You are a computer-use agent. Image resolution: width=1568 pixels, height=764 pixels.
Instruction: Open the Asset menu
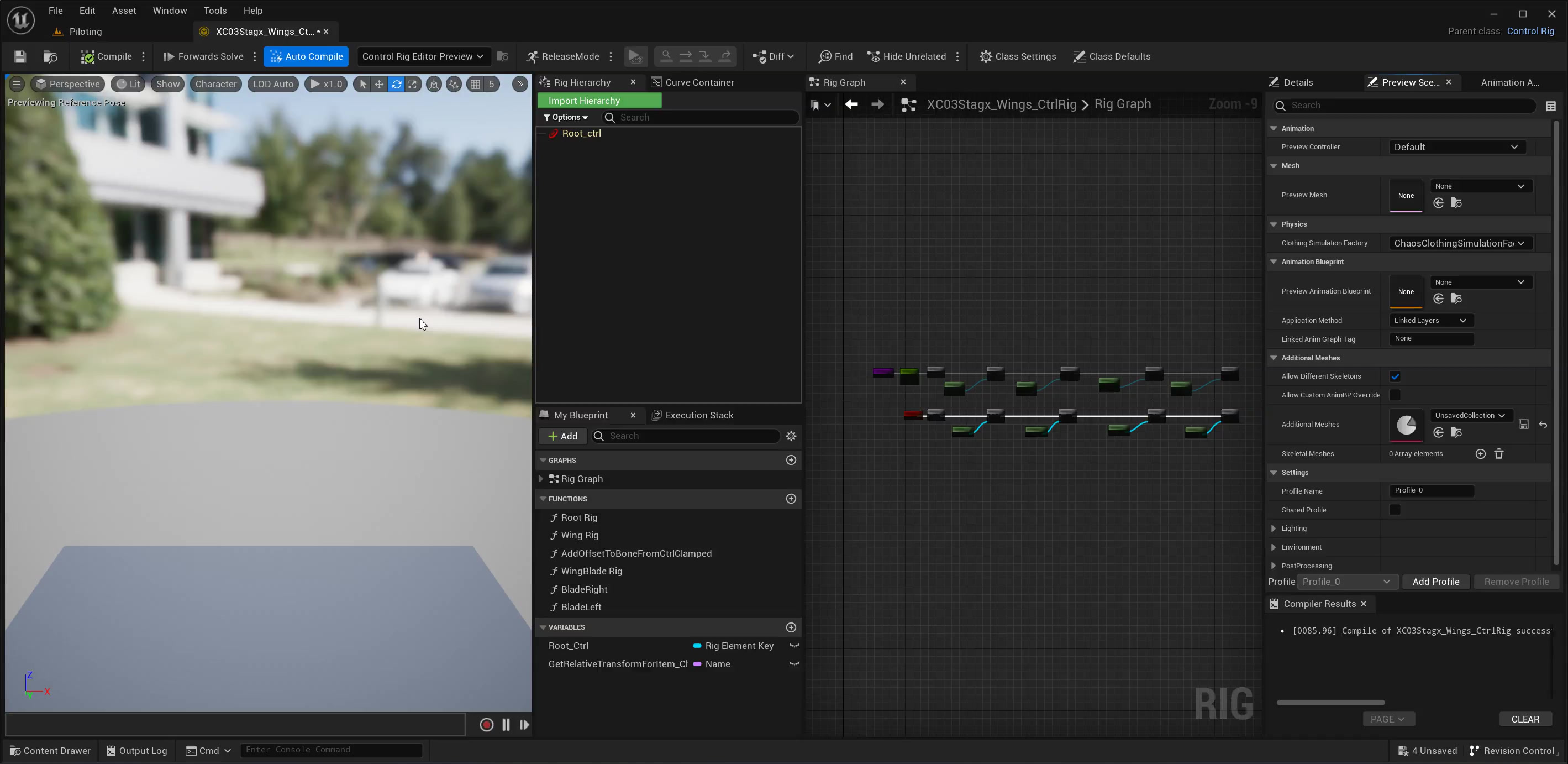click(x=124, y=11)
